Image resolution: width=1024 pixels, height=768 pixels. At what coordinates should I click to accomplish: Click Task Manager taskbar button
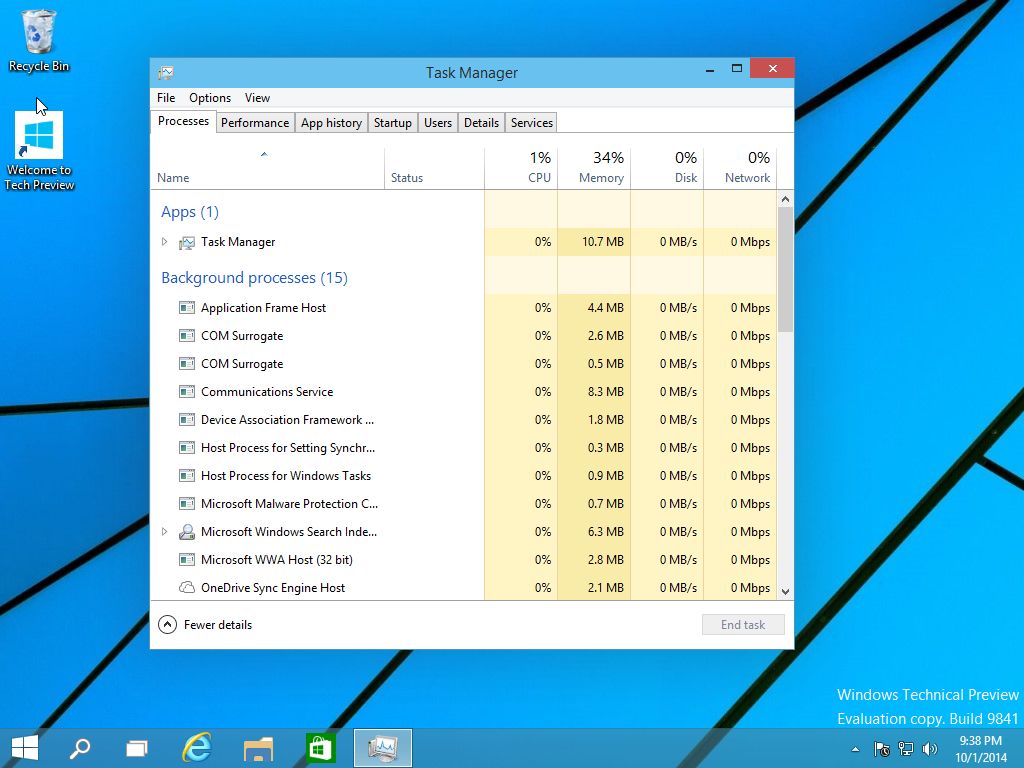click(x=383, y=748)
